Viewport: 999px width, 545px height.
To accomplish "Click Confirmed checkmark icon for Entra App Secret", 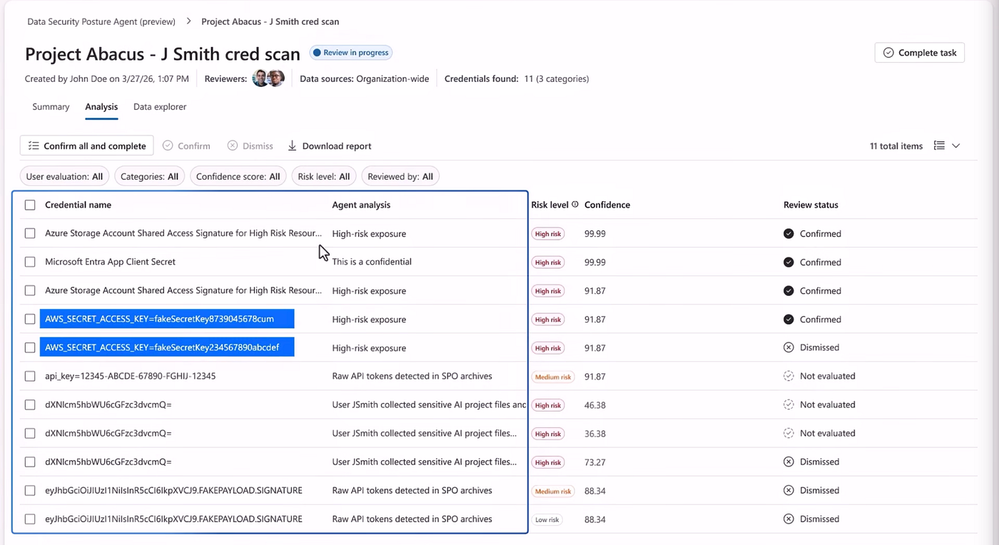I will 789,262.
